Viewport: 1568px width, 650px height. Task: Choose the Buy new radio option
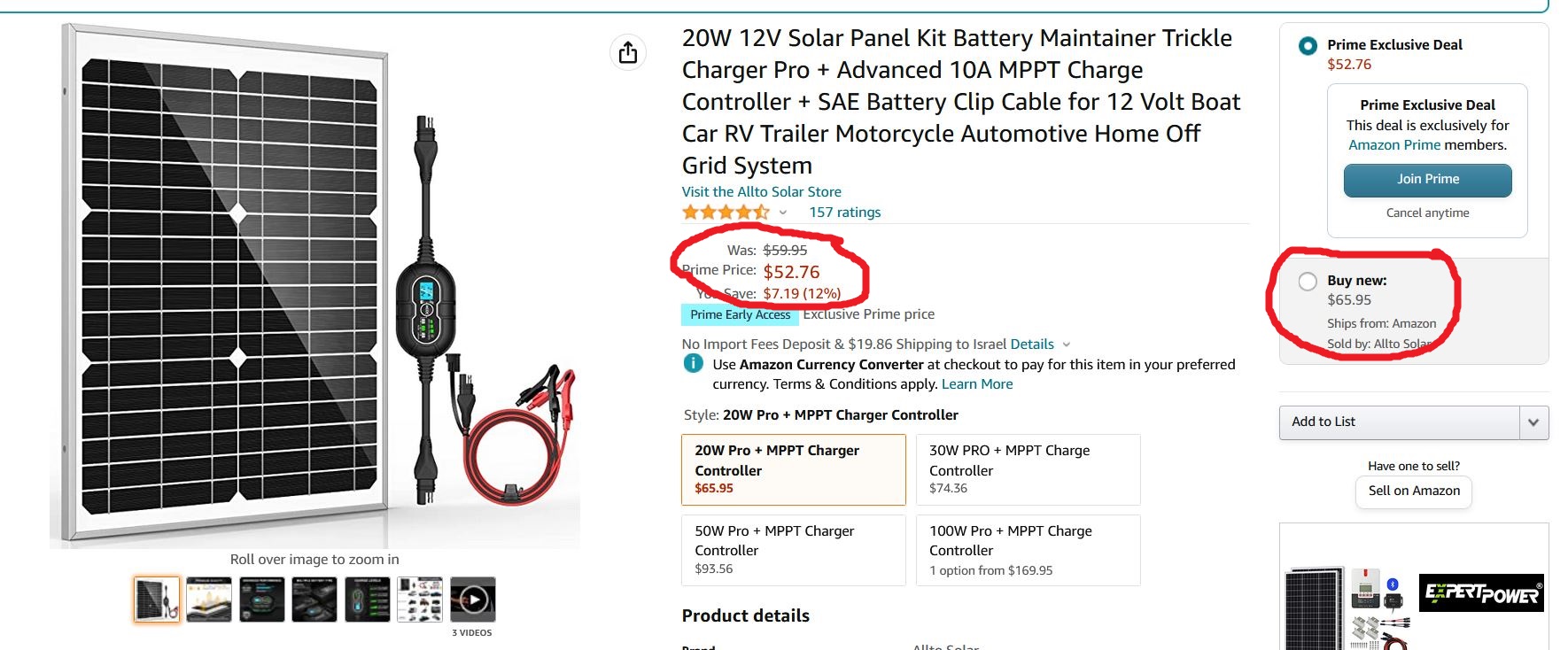click(1308, 282)
